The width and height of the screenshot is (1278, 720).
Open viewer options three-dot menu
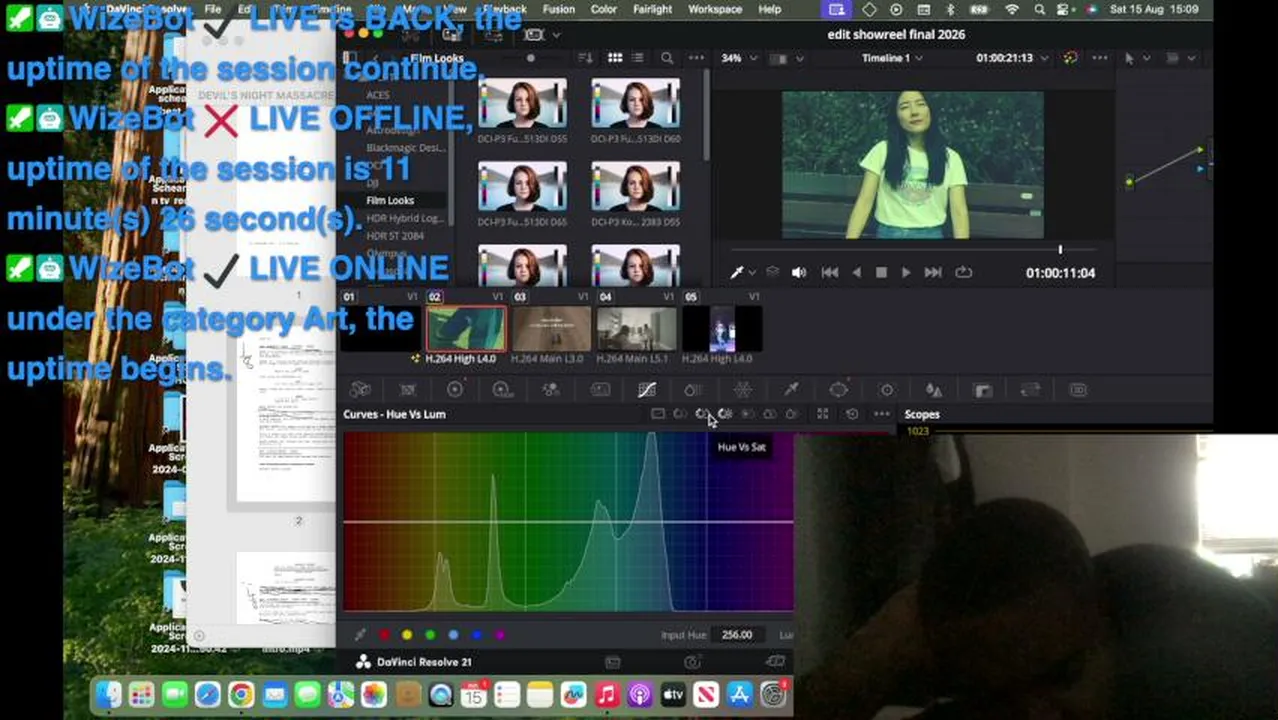[x=1099, y=58]
